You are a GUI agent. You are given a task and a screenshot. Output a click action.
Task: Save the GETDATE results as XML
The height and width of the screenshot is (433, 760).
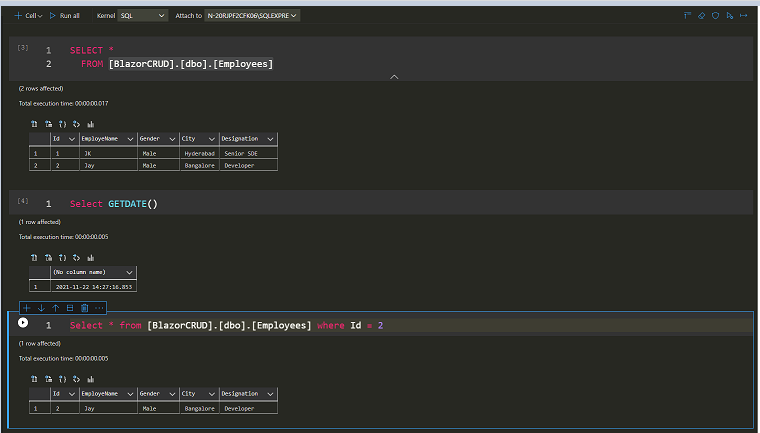76,257
